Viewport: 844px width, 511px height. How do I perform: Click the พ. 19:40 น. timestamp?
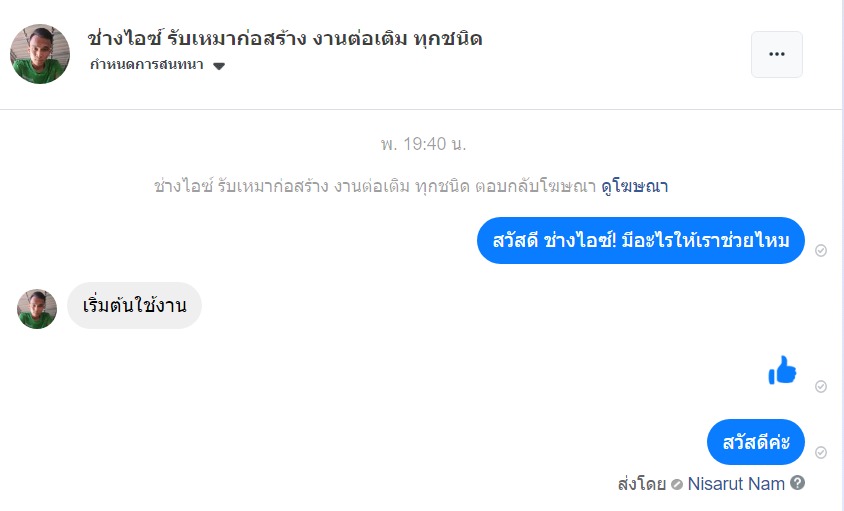click(423, 144)
